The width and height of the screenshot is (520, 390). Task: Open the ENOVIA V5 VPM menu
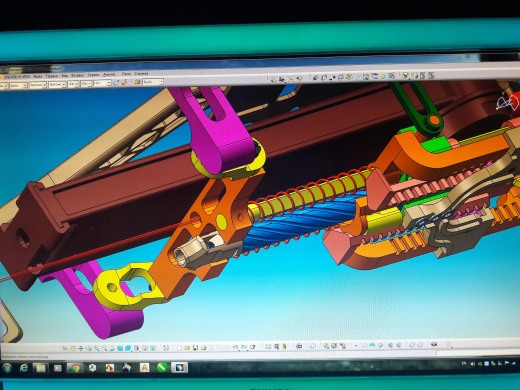point(17,77)
